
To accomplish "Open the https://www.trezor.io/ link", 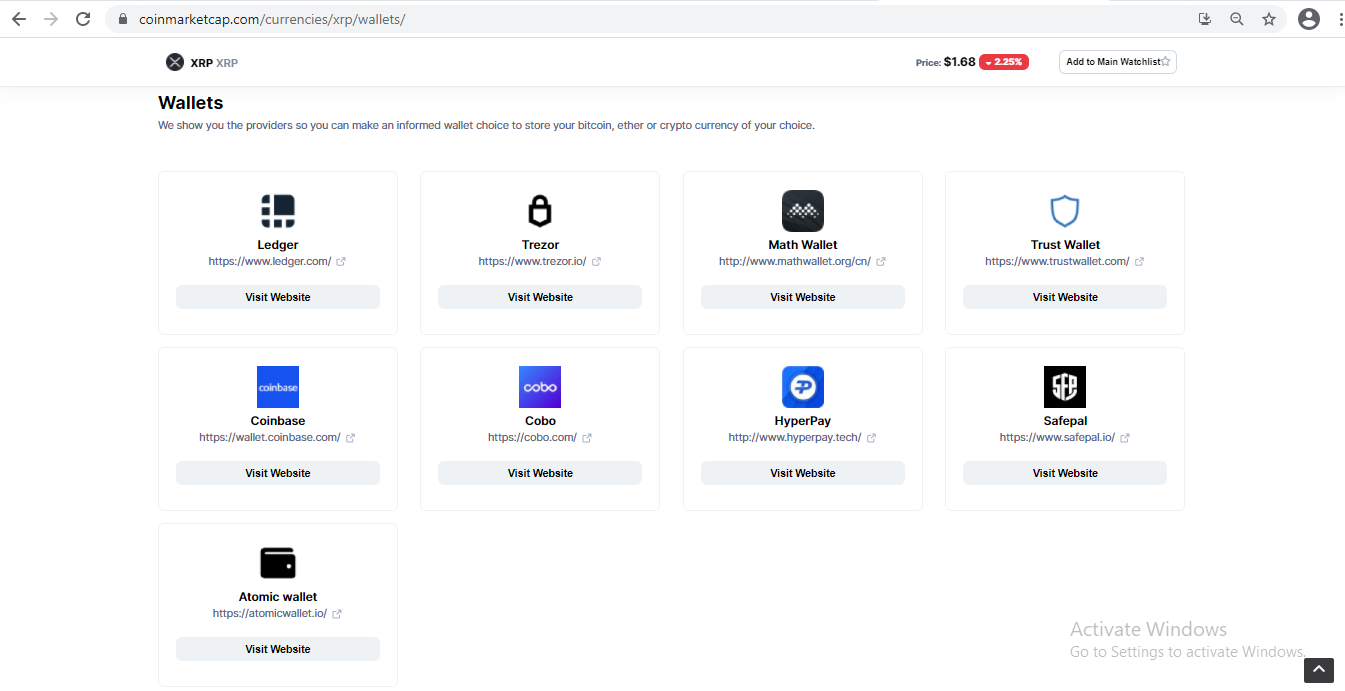I will (x=532, y=261).
